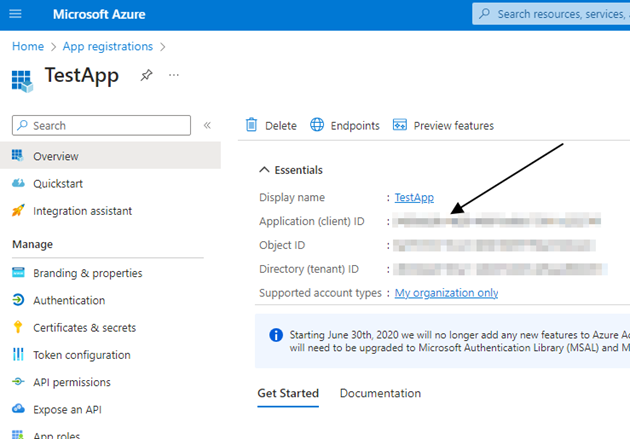This screenshot has width=630, height=439.
Task: Click the Preview features icon
Action: [400, 125]
